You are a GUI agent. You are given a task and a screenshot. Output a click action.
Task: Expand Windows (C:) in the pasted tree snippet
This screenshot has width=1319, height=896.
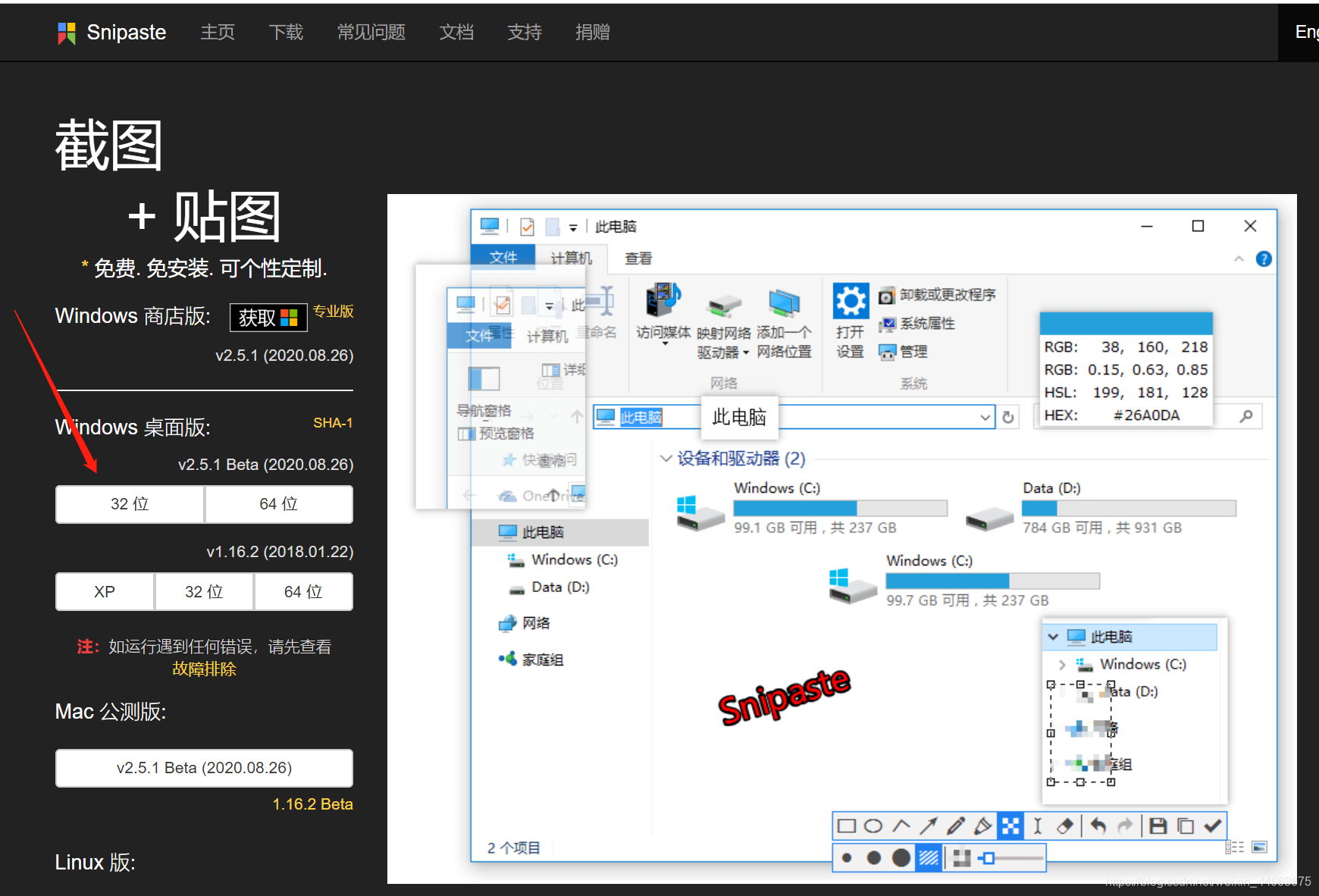(1062, 665)
